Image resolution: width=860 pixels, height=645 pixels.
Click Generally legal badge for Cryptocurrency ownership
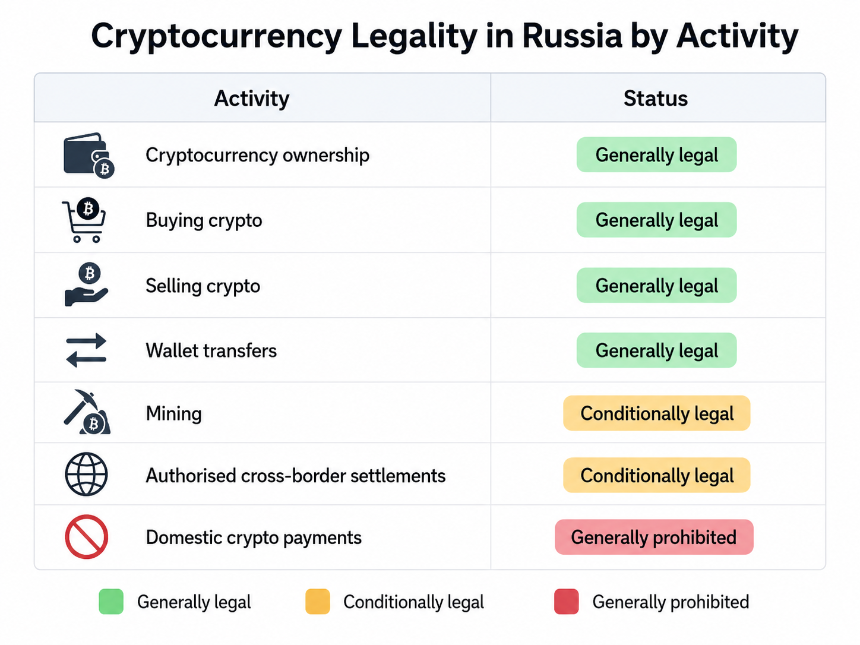[657, 155]
